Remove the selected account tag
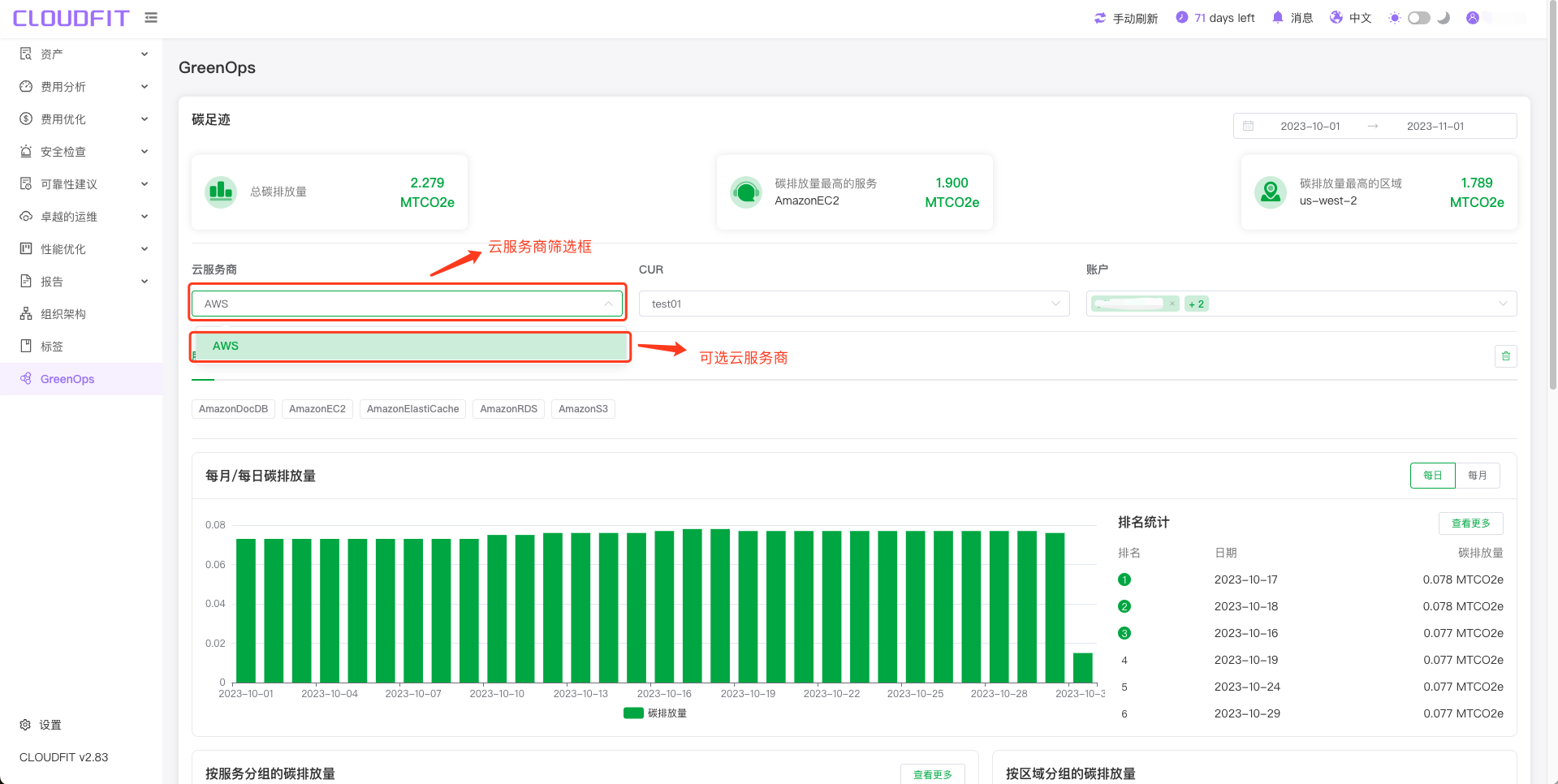Viewport: 1558px width, 784px height. coord(1172,304)
